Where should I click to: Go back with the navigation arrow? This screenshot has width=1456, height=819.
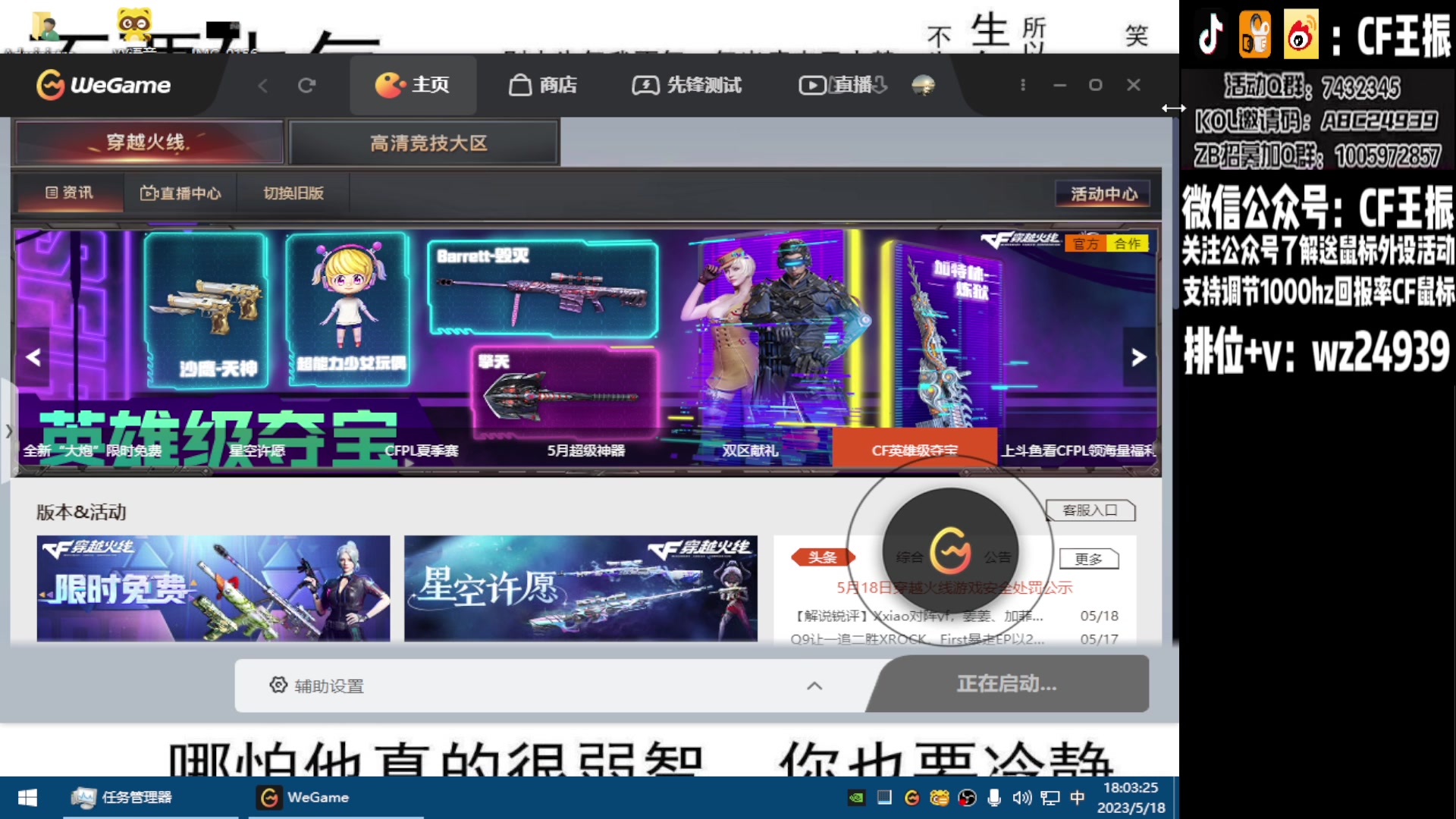click(x=263, y=86)
